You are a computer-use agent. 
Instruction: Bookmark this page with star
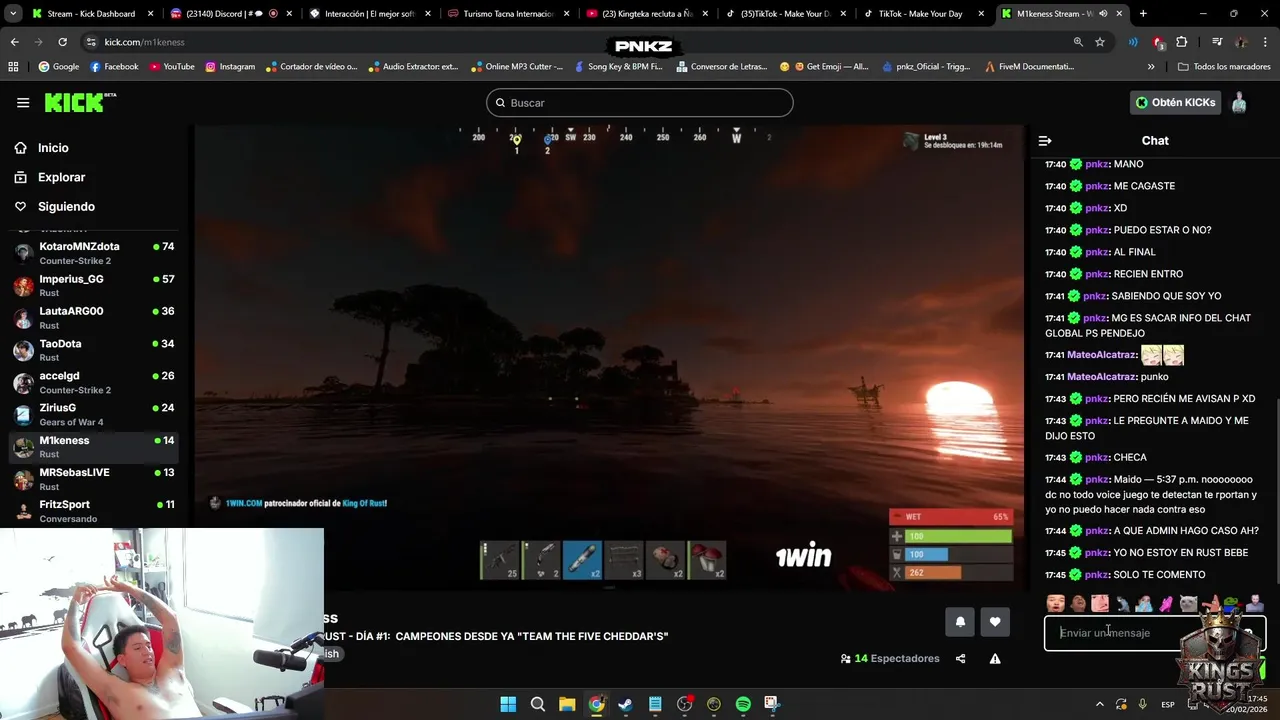click(1100, 42)
